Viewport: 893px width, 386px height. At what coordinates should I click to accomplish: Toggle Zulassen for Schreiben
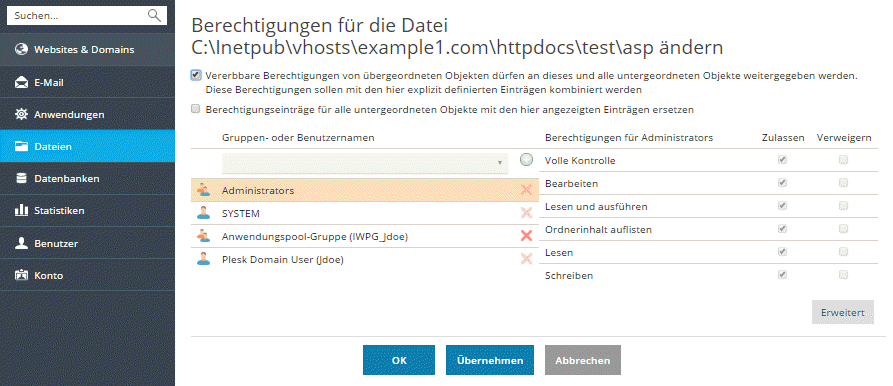(783, 274)
